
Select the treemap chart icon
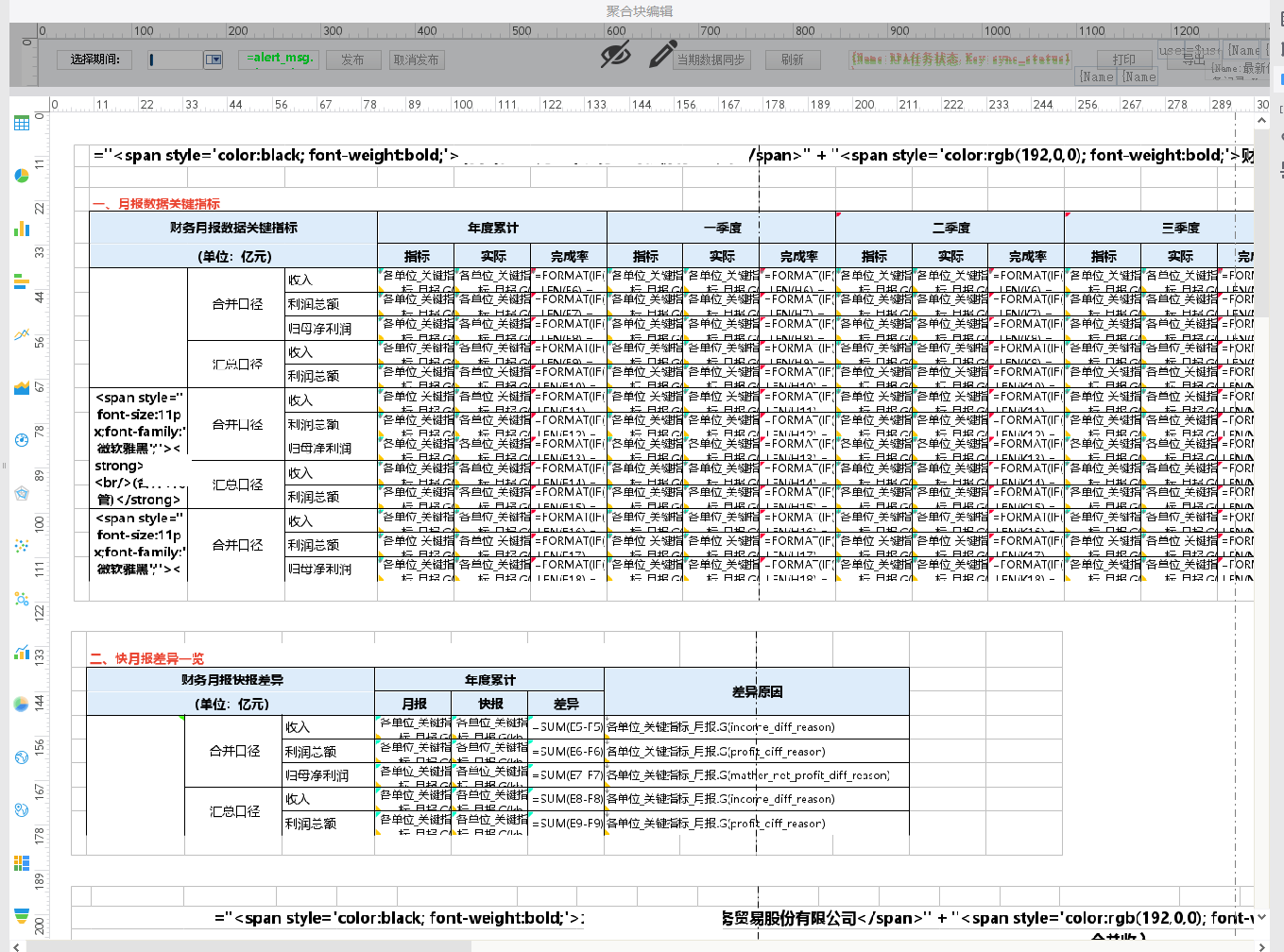click(x=22, y=862)
